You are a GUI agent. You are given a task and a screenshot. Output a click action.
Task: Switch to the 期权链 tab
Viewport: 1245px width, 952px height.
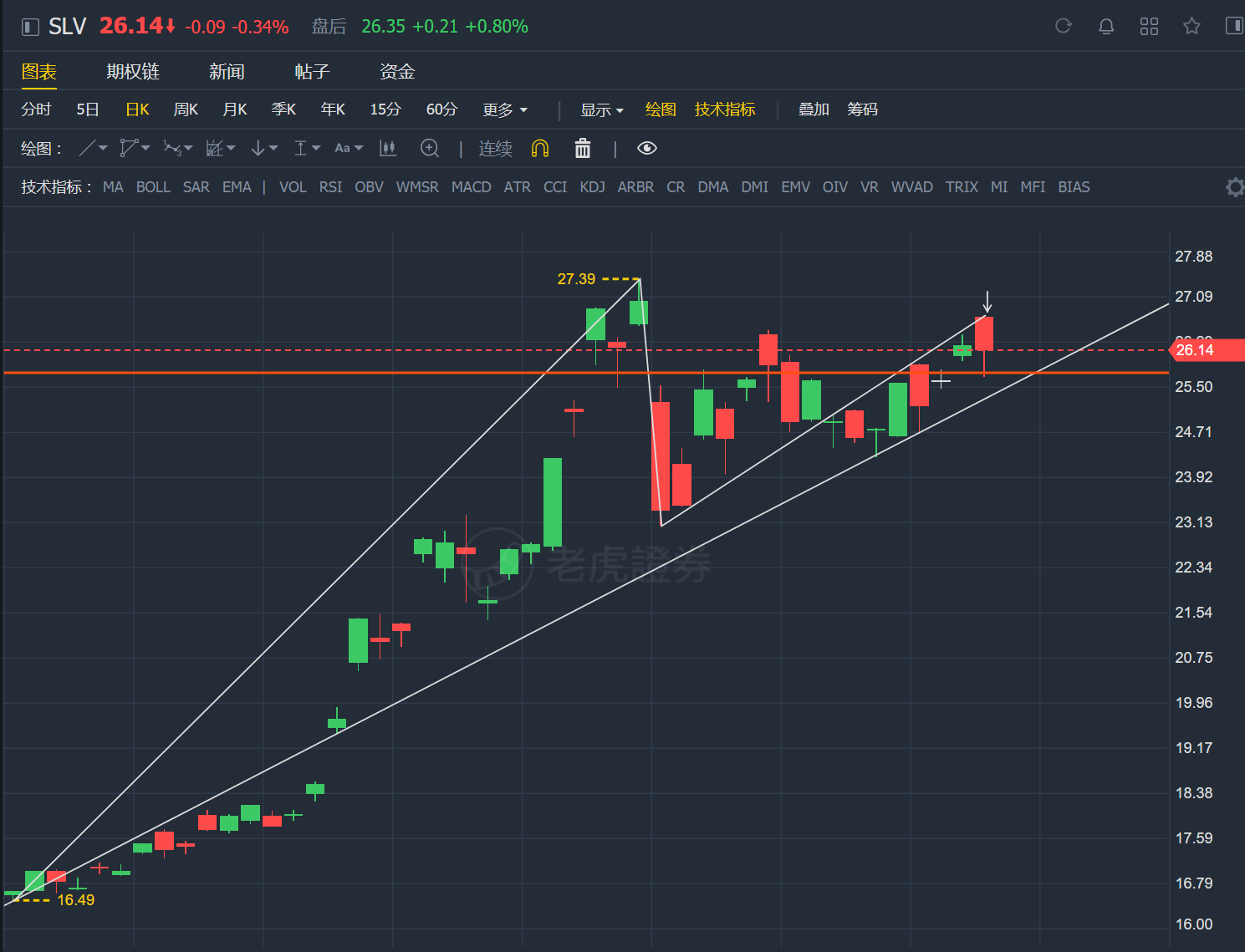pyautogui.click(x=133, y=72)
